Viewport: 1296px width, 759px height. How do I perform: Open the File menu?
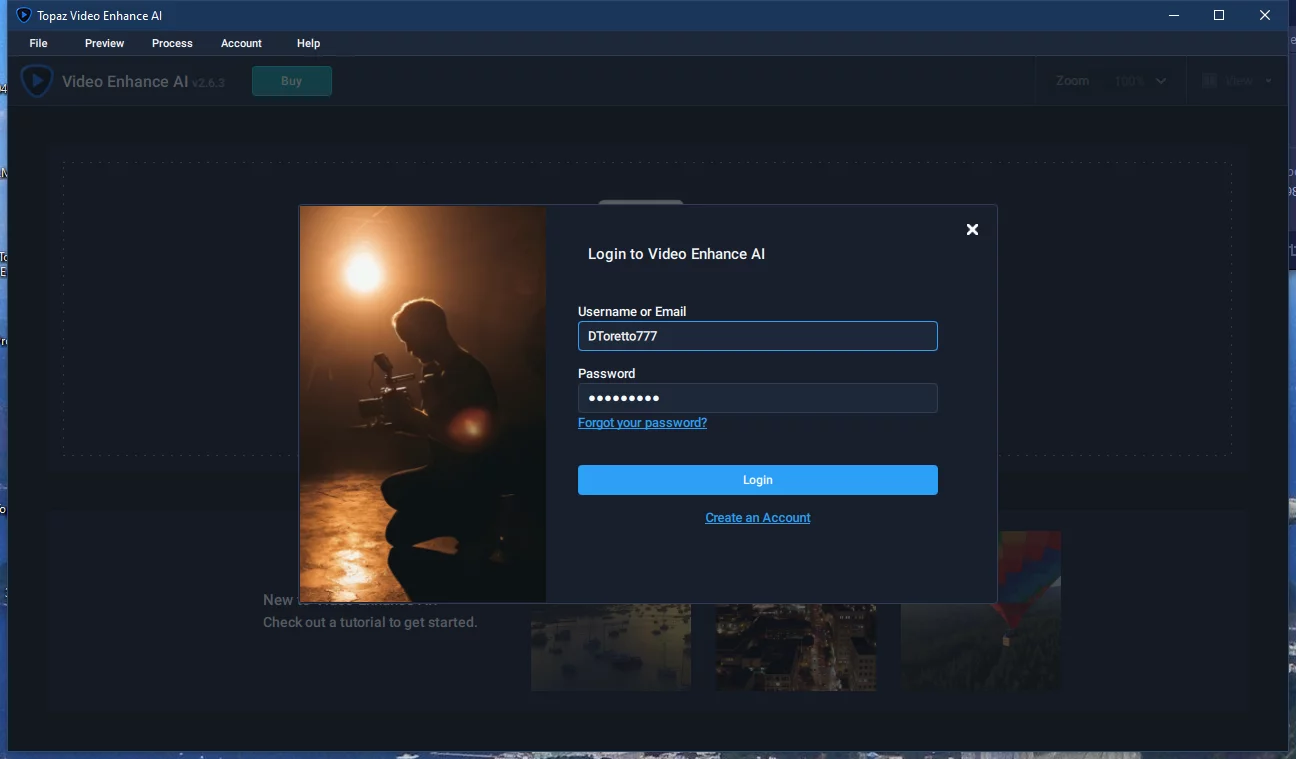[38, 43]
